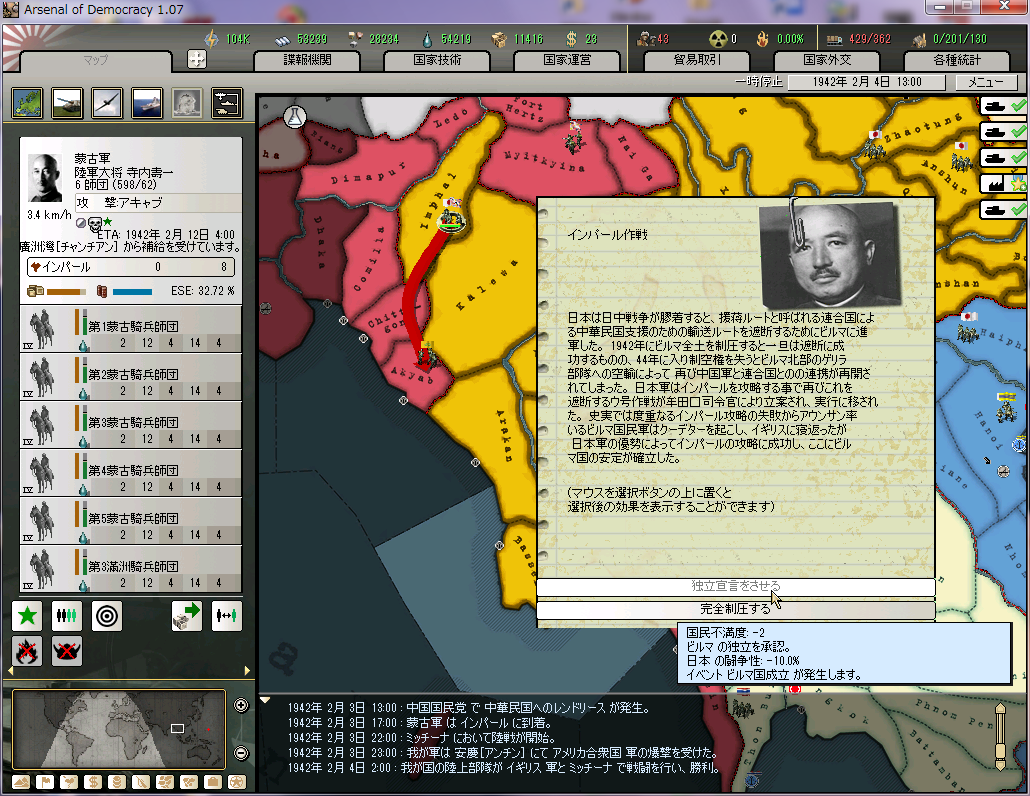Select the naval units ship icon
The image size is (1030, 796).
point(147,103)
